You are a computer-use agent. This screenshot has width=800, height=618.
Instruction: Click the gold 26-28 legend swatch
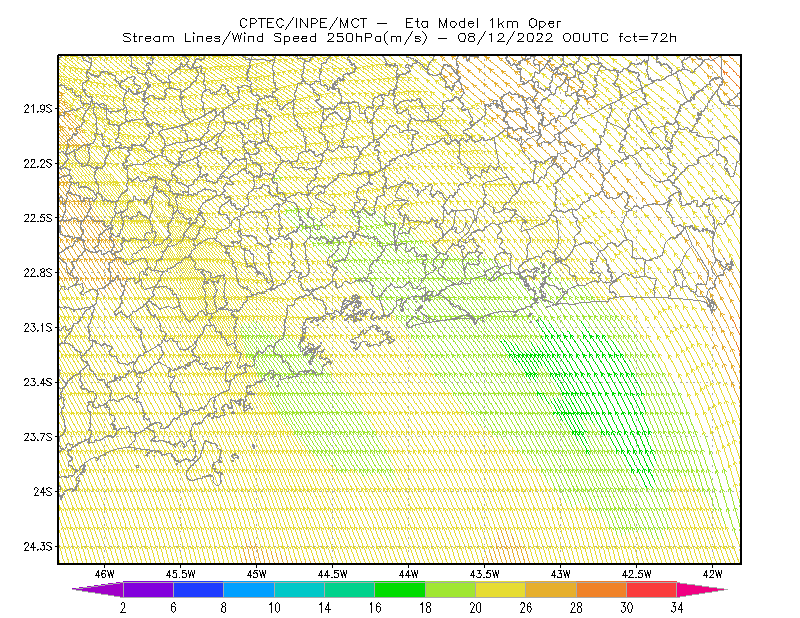pyautogui.click(x=551, y=589)
